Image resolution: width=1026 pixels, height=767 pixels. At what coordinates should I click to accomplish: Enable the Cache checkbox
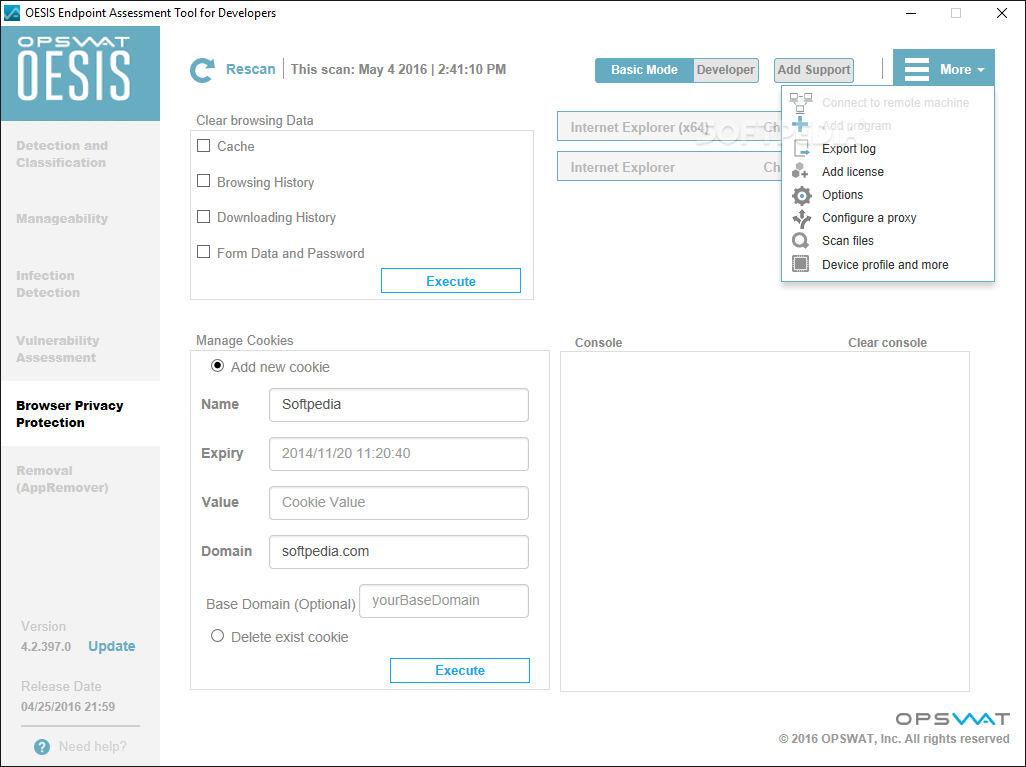click(203, 145)
